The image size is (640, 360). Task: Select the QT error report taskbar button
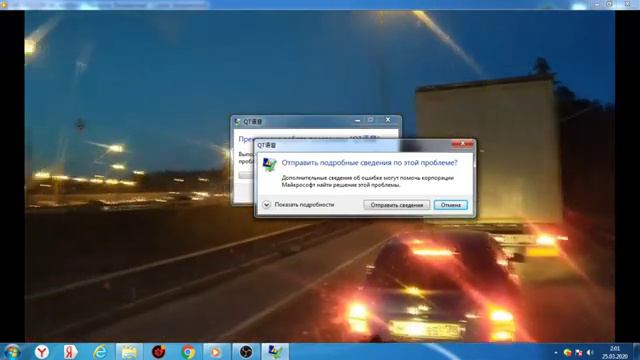[x=275, y=351]
